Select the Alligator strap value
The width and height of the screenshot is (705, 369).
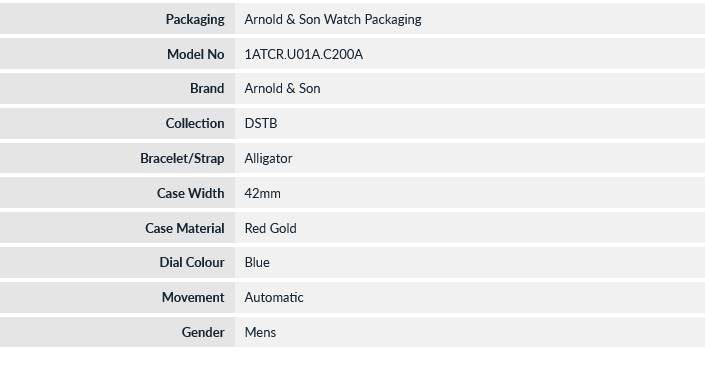click(x=268, y=158)
